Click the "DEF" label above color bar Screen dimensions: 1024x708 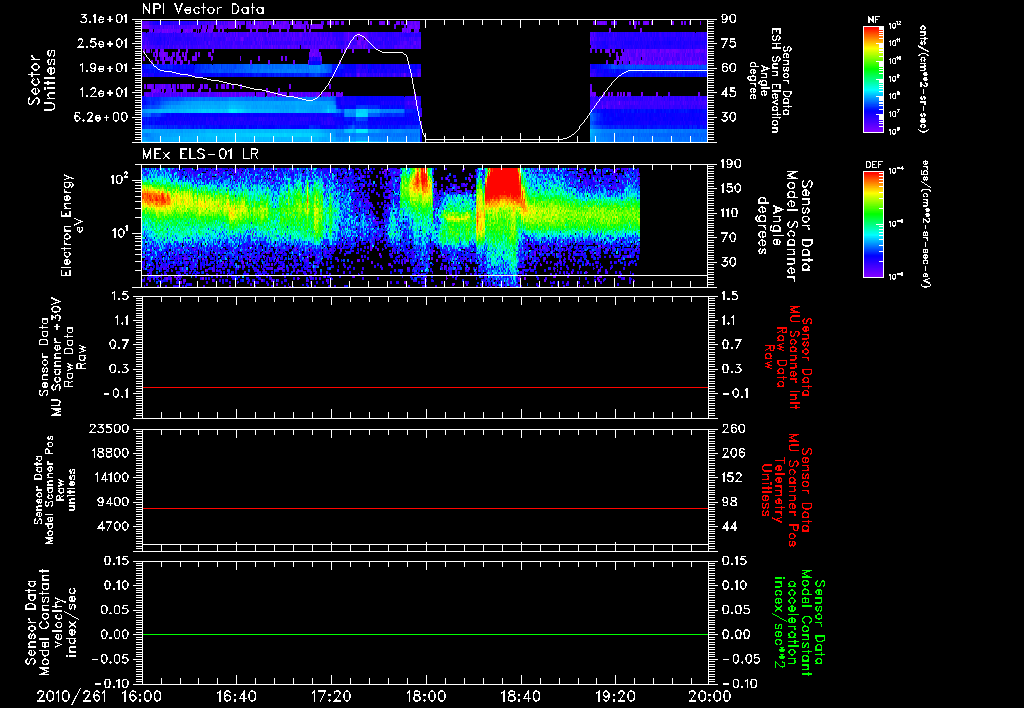(x=874, y=165)
